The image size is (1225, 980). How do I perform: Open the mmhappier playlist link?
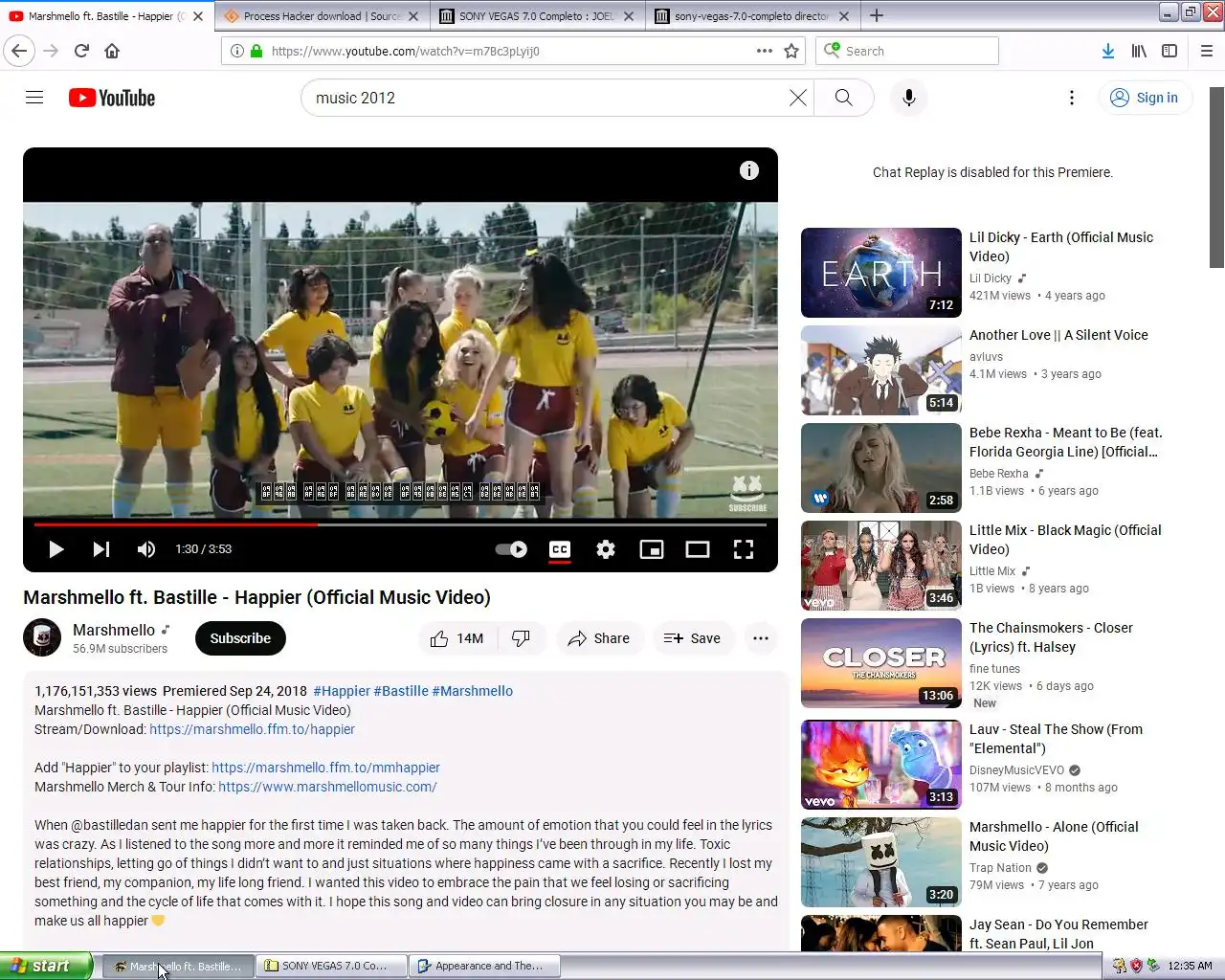(325, 768)
